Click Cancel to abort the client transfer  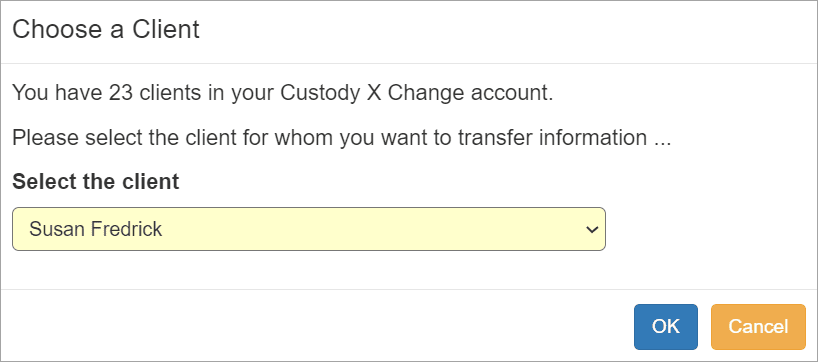758,327
